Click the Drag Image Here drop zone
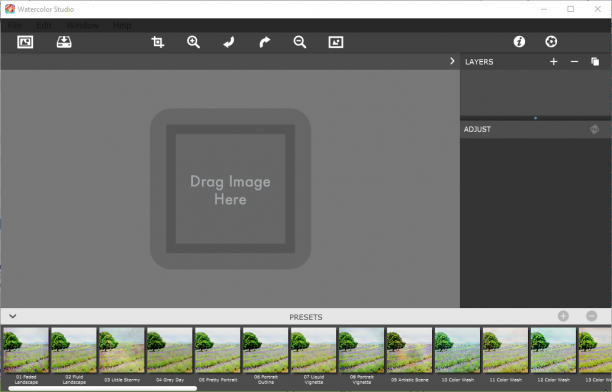This screenshot has width=612, height=392. tap(230, 189)
